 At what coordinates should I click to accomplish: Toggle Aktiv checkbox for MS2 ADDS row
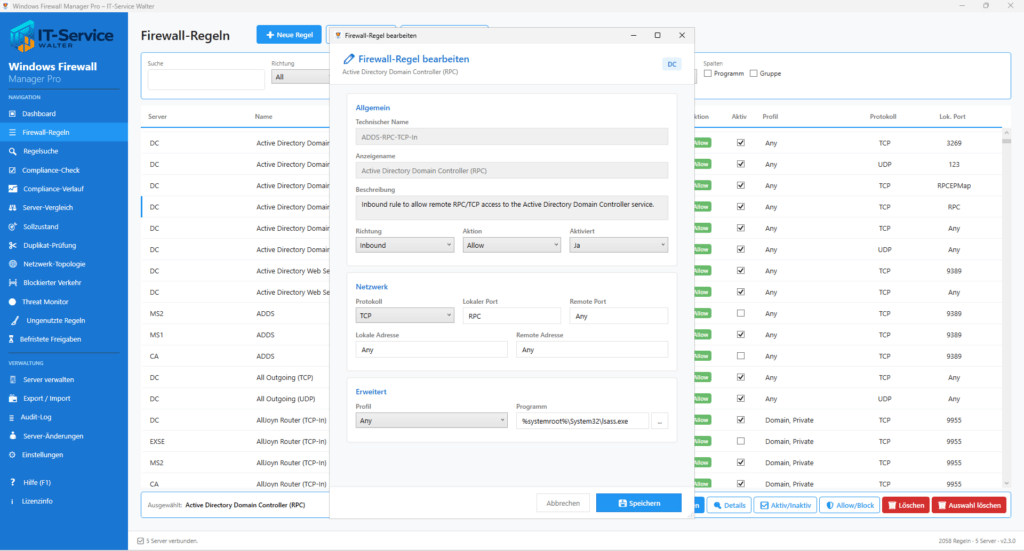[741, 313]
